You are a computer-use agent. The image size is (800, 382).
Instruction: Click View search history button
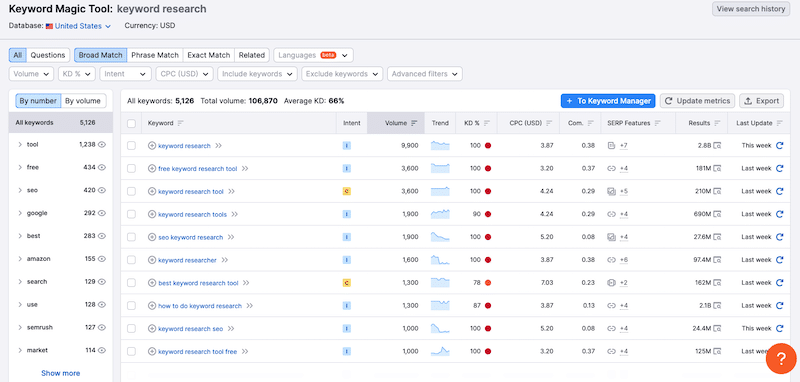751,9
